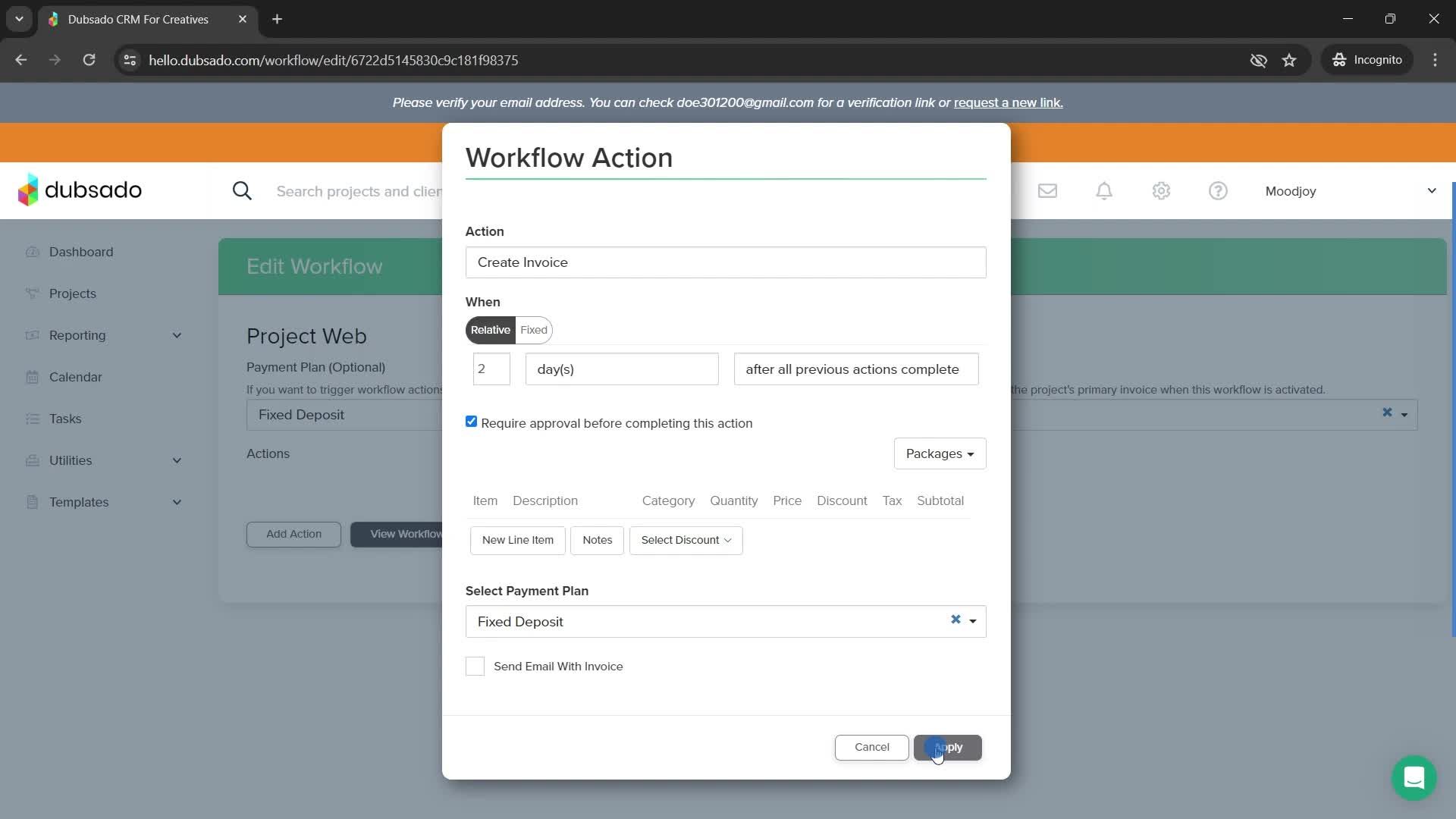Open Reporting in sidebar
Screen dimensions: 1456x819
[x=77, y=335]
